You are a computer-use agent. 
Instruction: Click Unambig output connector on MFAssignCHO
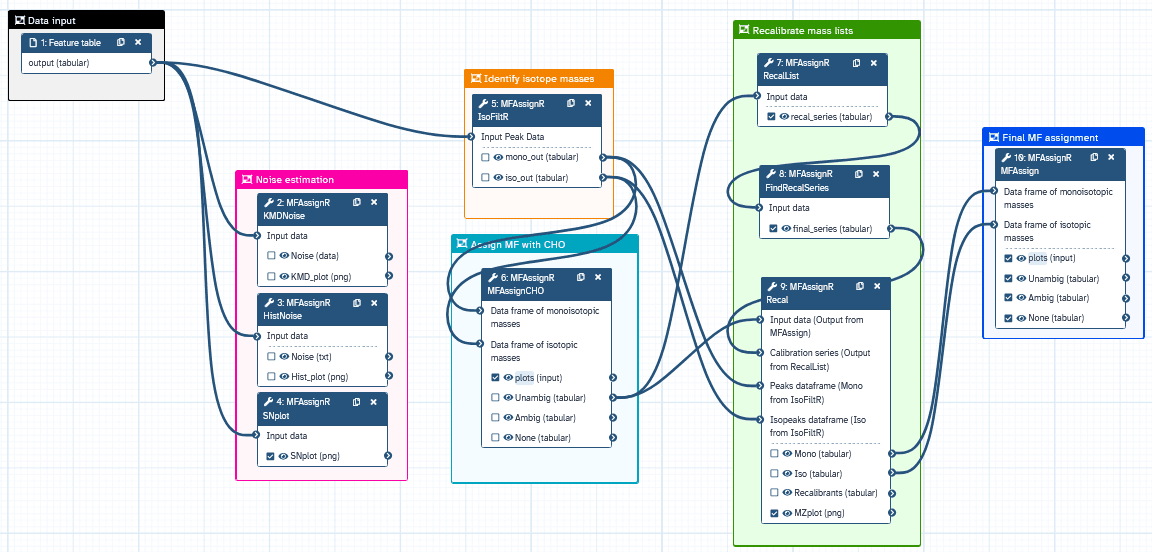(x=613, y=398)
